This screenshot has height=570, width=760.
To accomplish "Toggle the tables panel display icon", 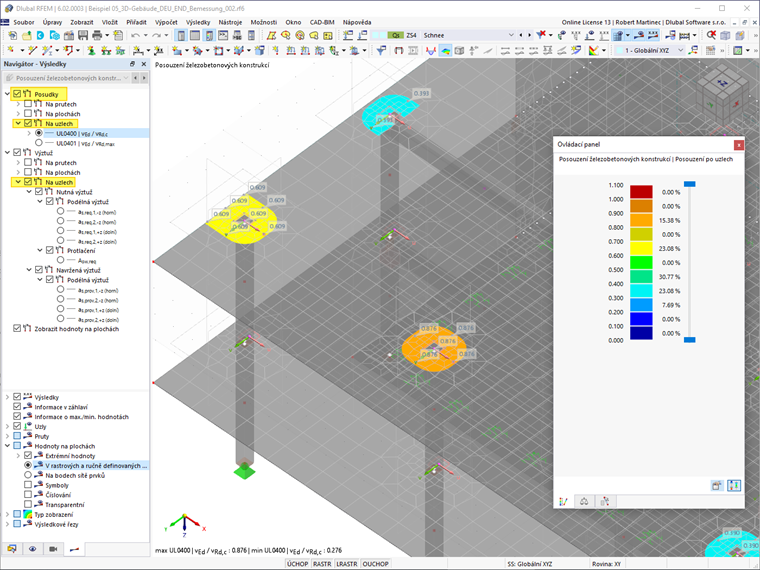I will pyautogui.click(x=195, y=35).
